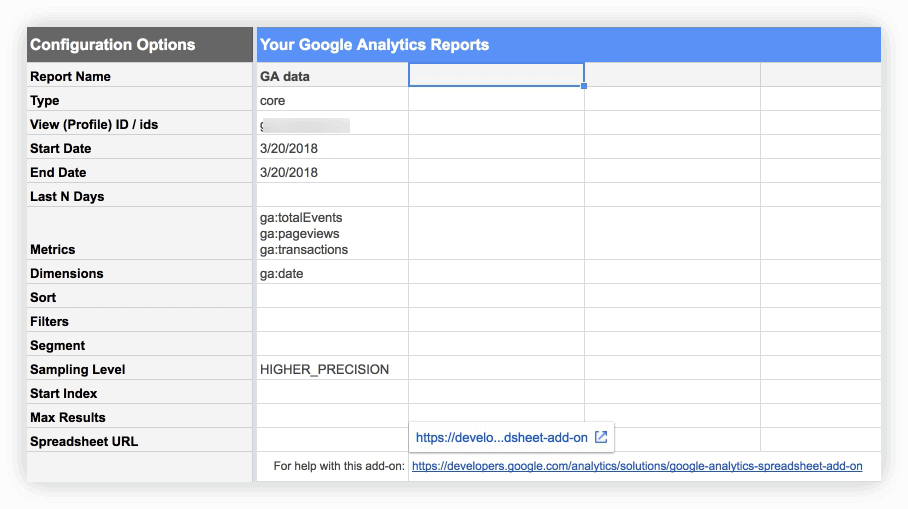This screenshot has height=509, width=908.
Task: Select the 'Configuration Options' header cell
Action: click(x=140, y=45)
